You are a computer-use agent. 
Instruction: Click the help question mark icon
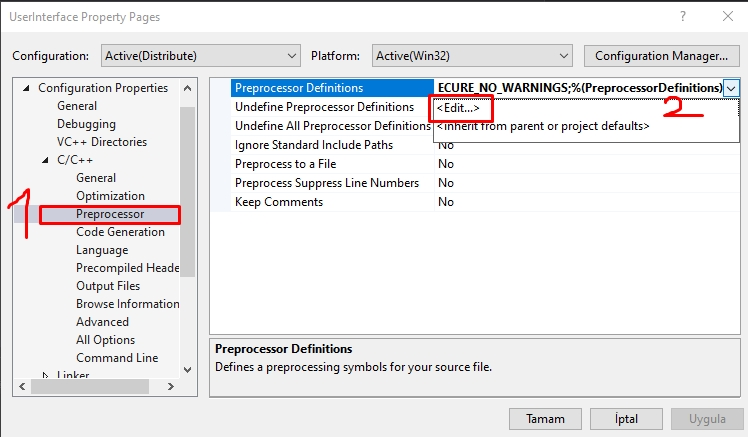tap(683, 16)
